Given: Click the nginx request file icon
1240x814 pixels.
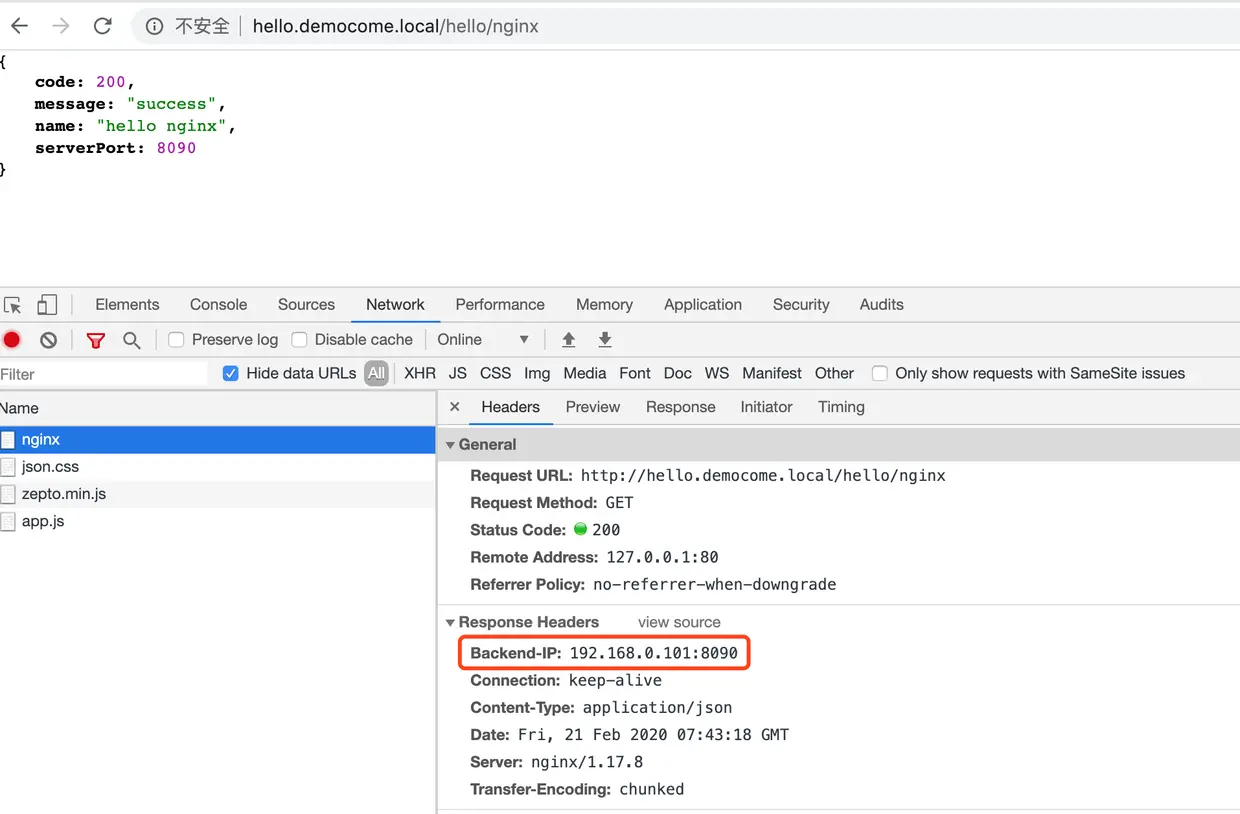Looking at the screenshot, I should point(8,439).
